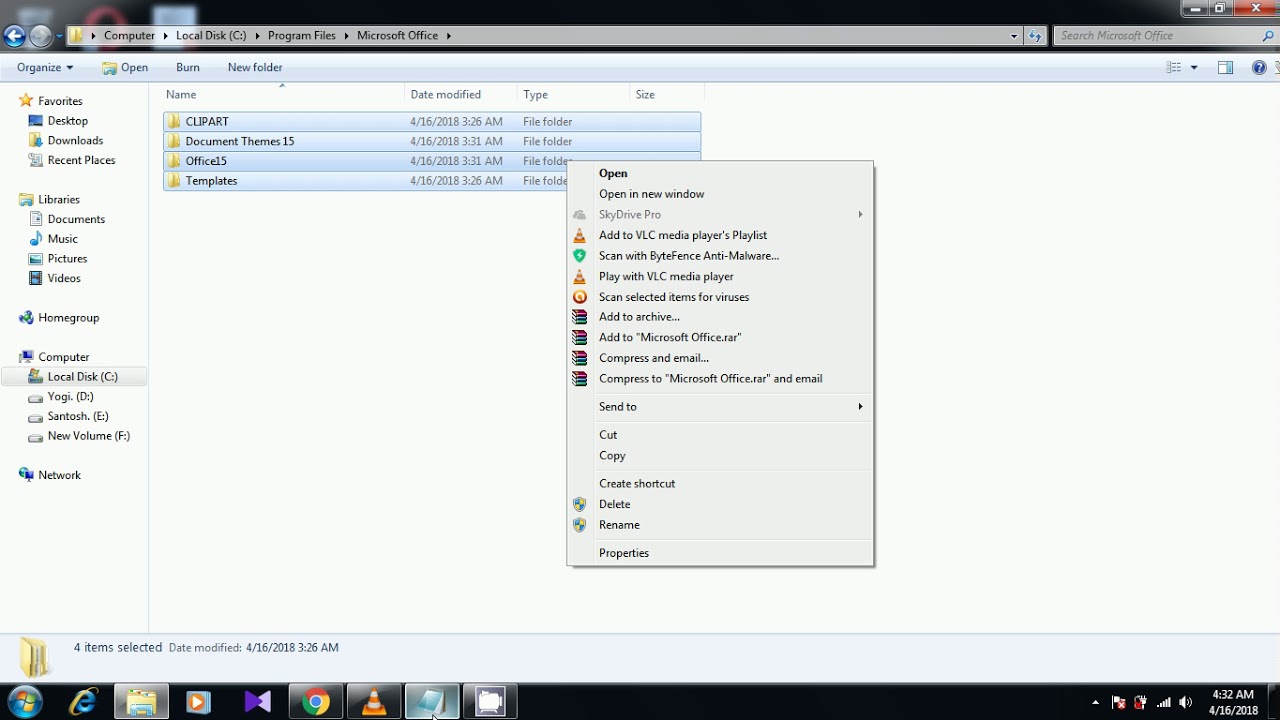
Task: Click the Document Themes 15 folder icon
Action: (174, 141)
